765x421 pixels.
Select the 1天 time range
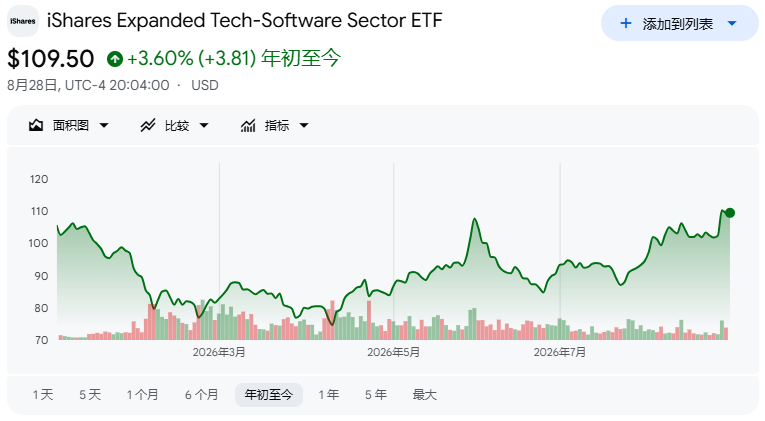coord(43,395)
